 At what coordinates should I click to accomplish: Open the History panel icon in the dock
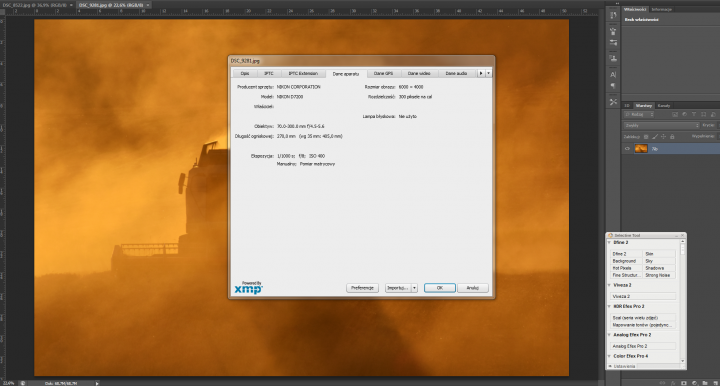coord(613,15)
